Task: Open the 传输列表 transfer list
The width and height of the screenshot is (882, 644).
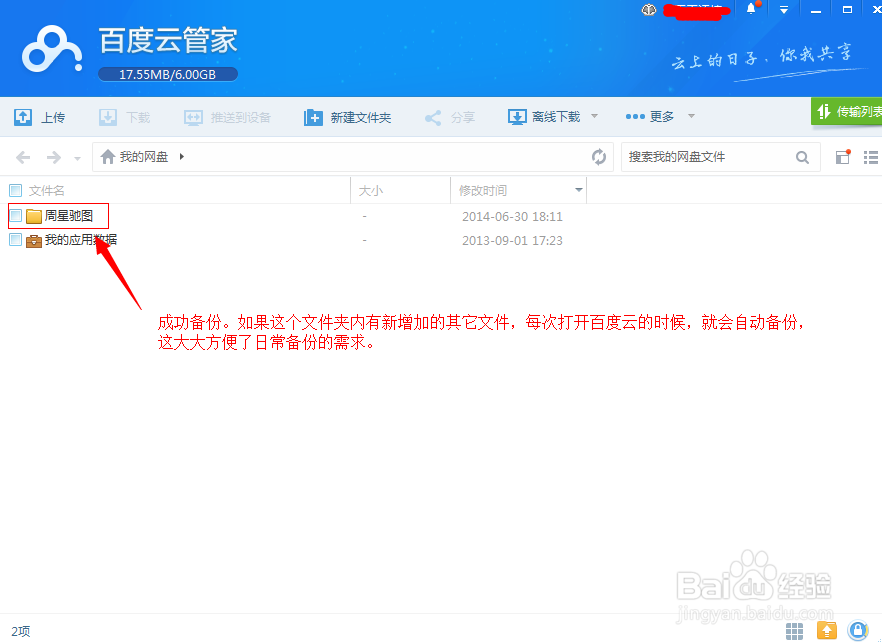Action: point(847,111)
